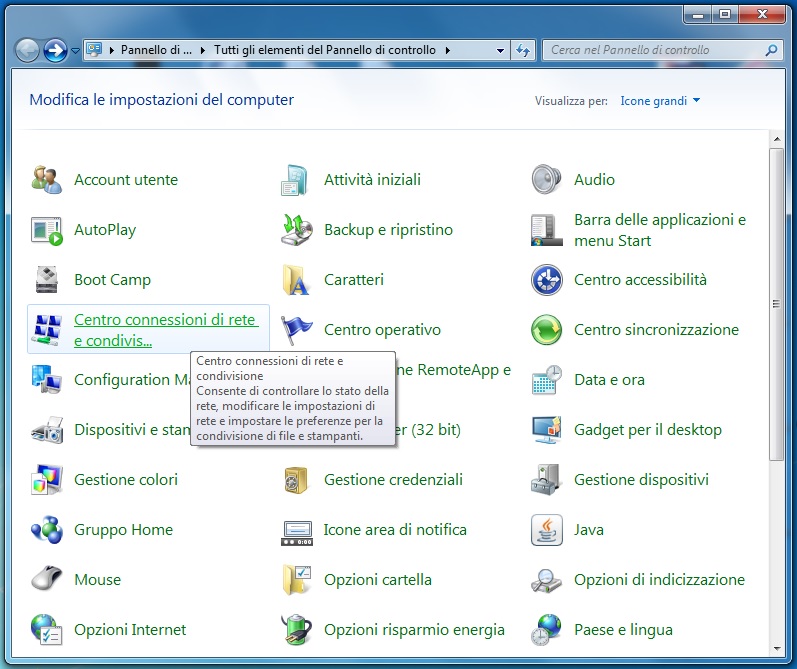Click the Gruppo Home link text
Image resolution: width=797 pixels, height=669 pixels.
124,530
